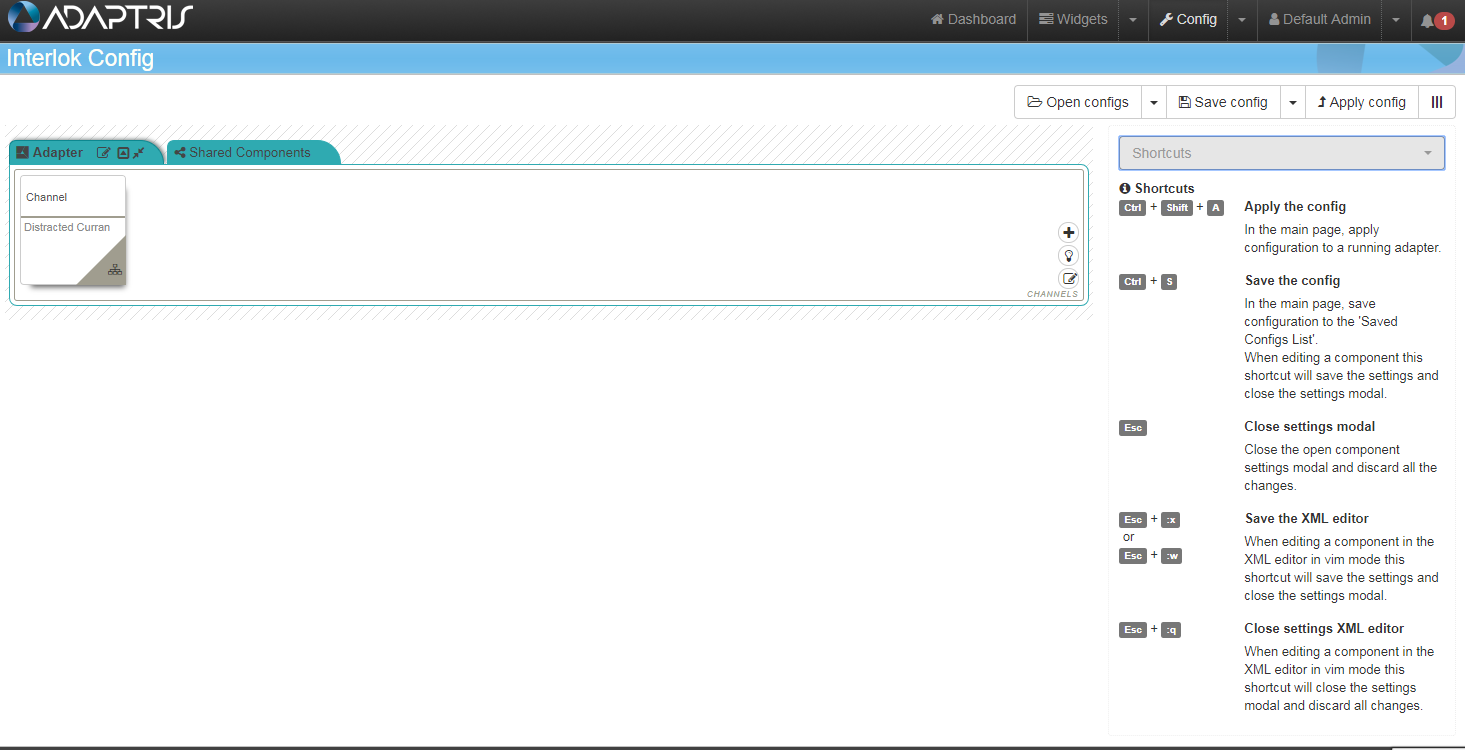This screenshot has height=750, width=1465.
Task: Click the edit icon above CHANNELS label
Action: click(x=1068, y=279)
